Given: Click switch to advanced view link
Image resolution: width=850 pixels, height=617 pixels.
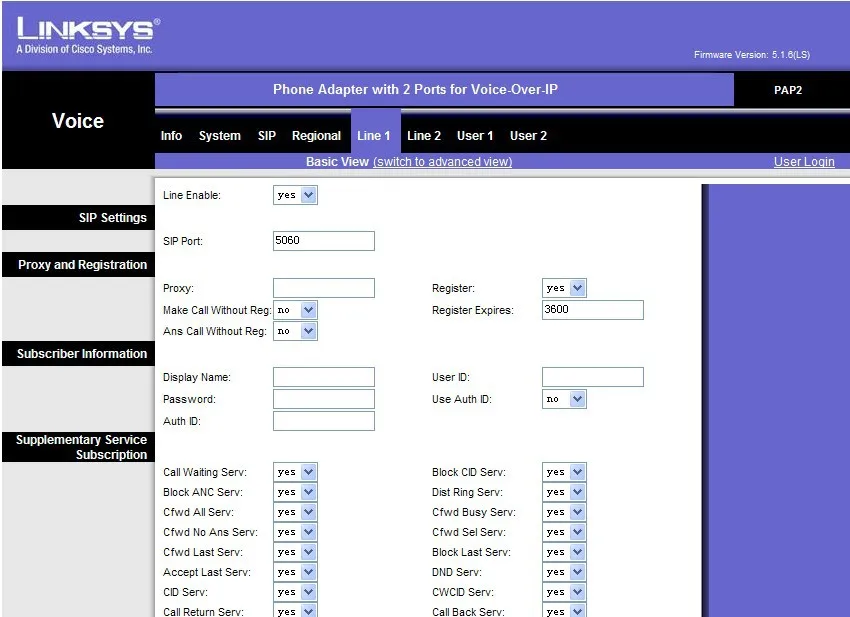Looking at the screenshot, I should tap(442, 162).
